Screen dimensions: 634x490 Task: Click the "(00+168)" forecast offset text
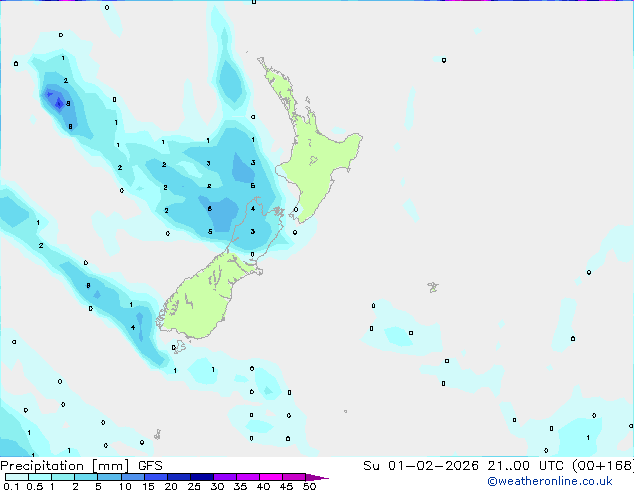(603, 466)
